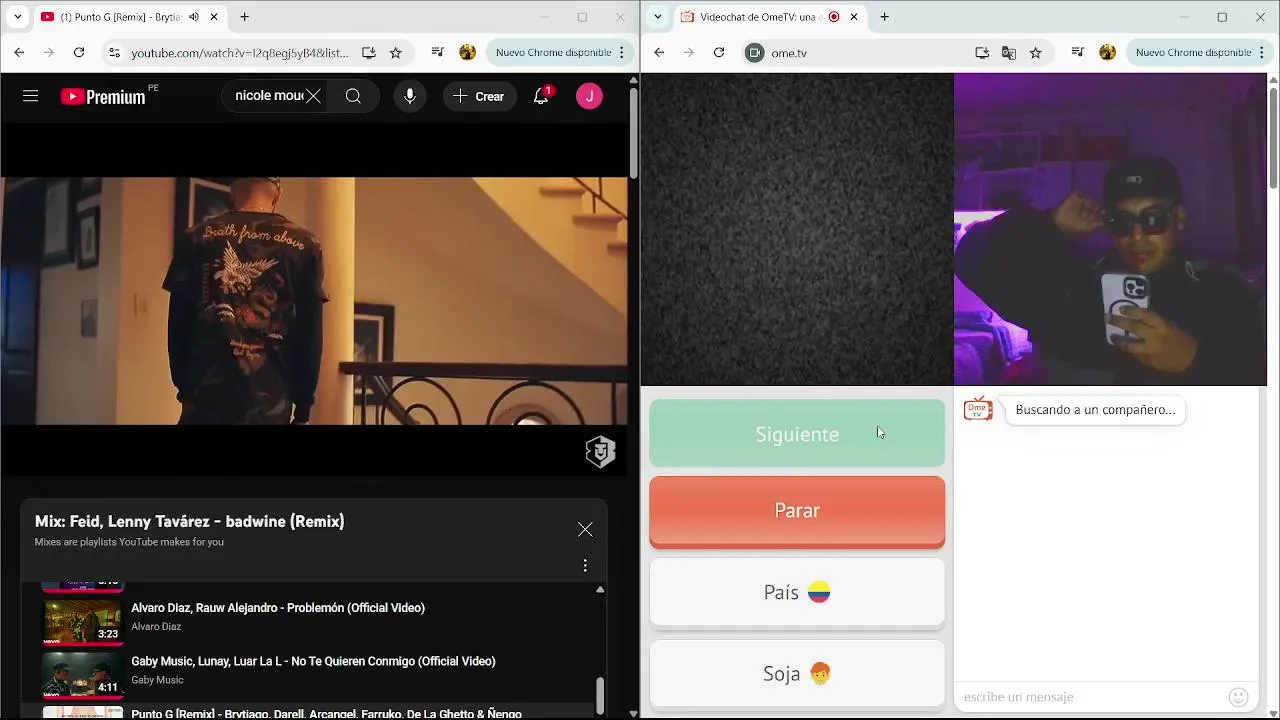
Task: Open Soja gender selector
Action: [x=797, y=674]
